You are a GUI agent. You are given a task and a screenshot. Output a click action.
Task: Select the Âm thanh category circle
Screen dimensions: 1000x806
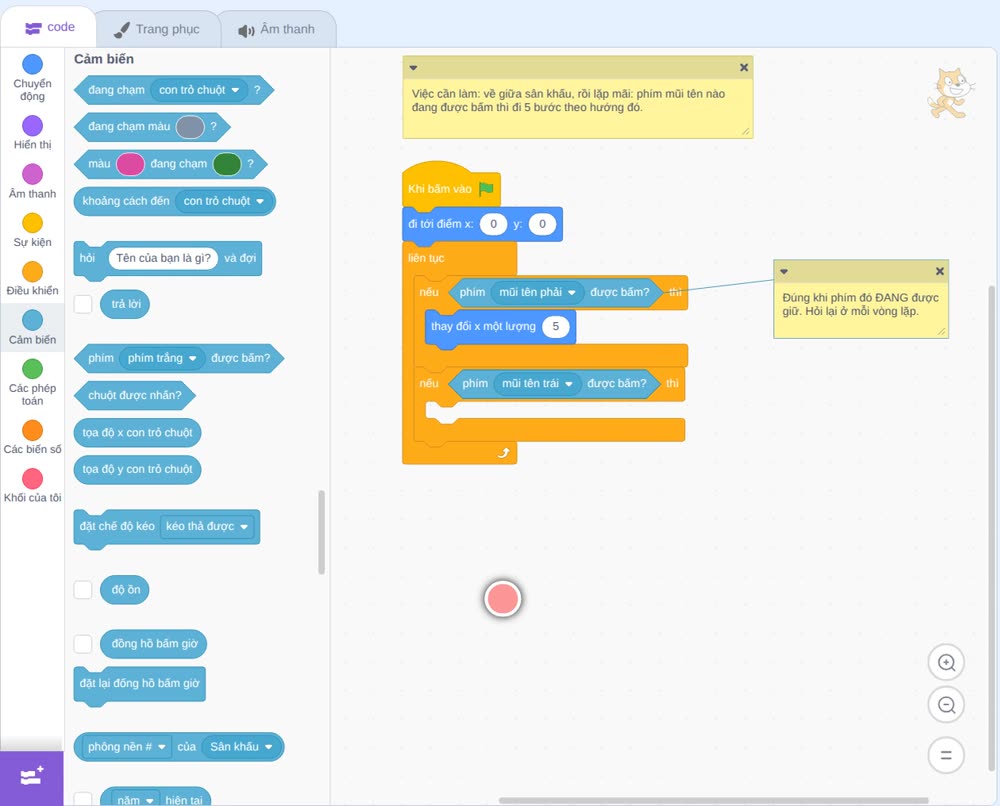pyautogui.click(x=33, y=173)
